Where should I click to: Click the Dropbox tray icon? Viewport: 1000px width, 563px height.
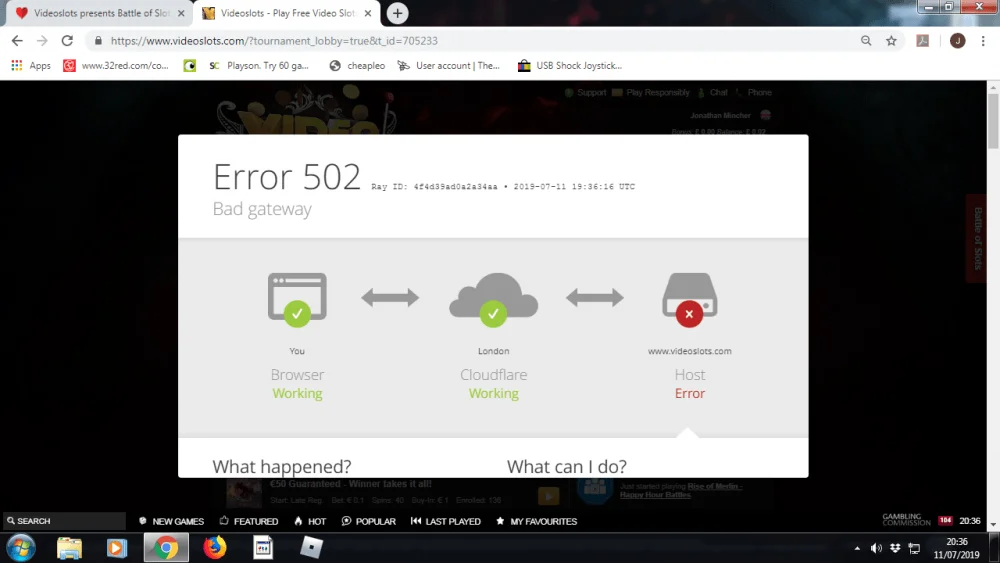point(895,548)
